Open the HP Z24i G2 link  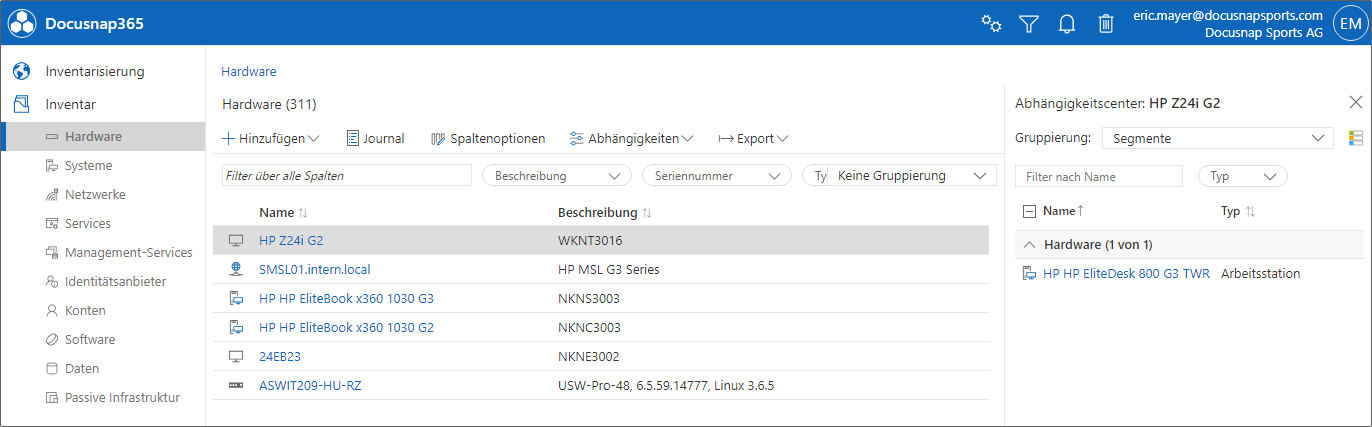(291, 241)
